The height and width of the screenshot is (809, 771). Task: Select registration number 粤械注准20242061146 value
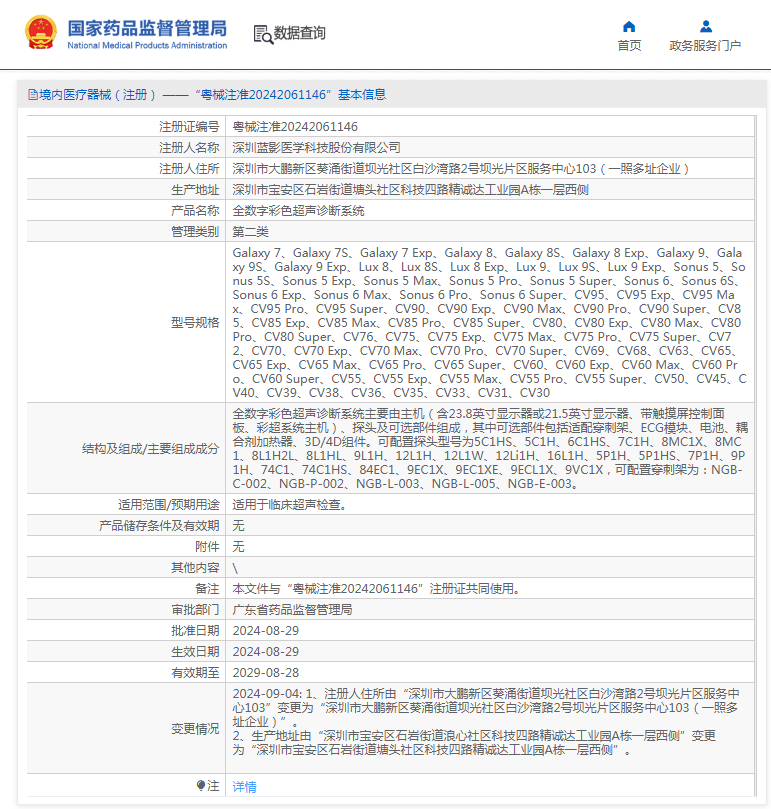coord(295,126)
